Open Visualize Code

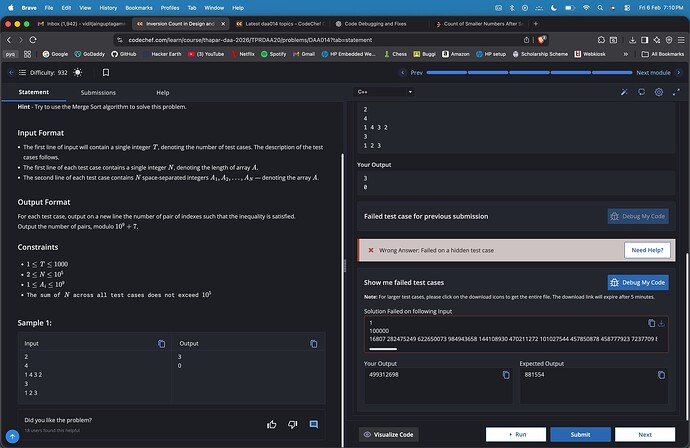point(389,434)
